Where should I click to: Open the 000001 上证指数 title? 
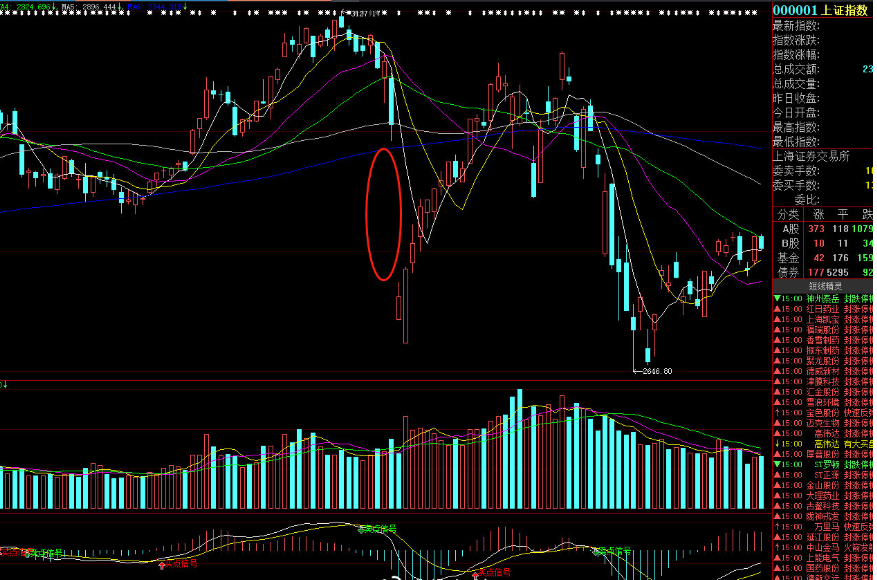coord(820,9)
